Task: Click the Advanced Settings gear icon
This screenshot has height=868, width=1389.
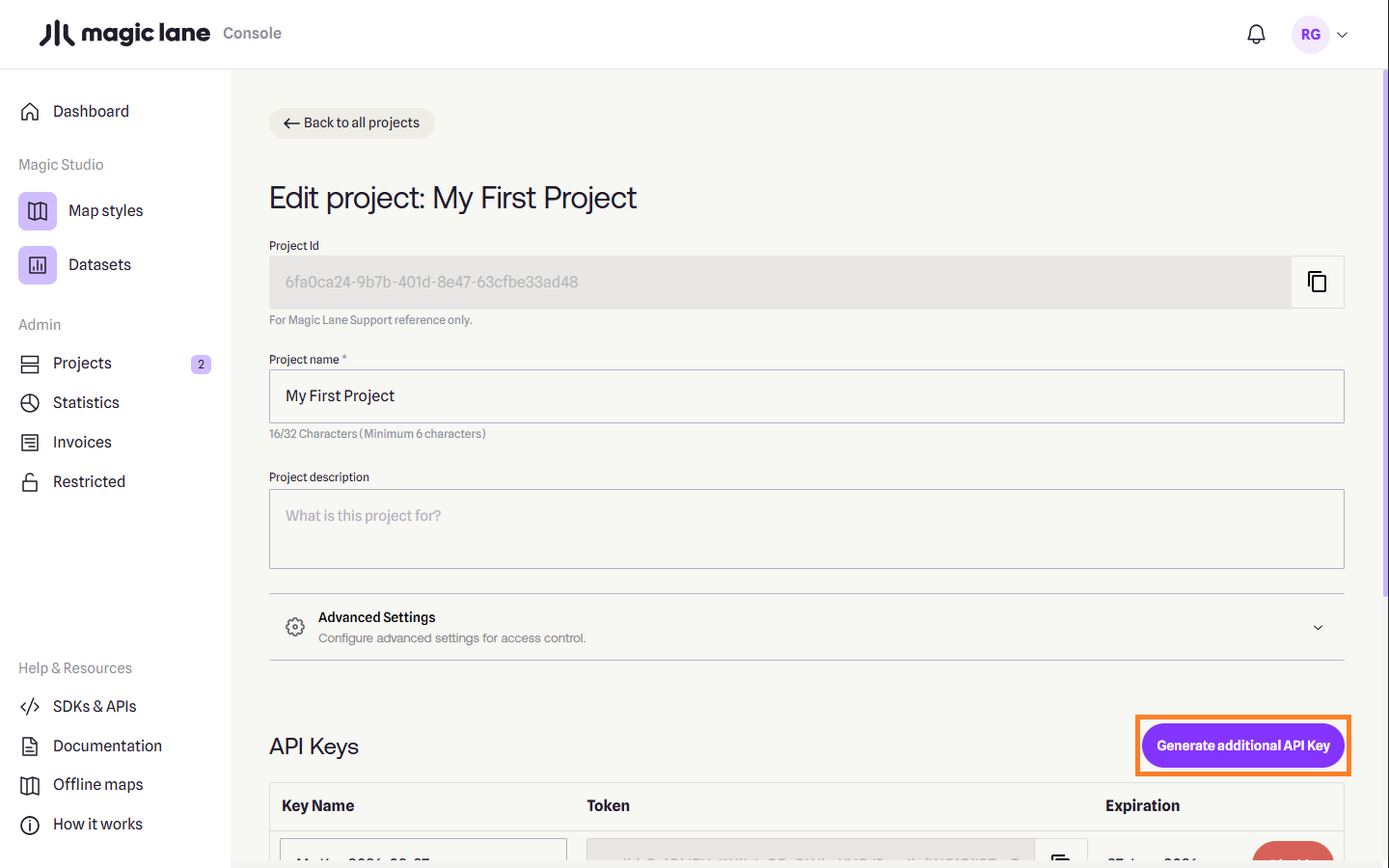Action: (x=295, y=627)
